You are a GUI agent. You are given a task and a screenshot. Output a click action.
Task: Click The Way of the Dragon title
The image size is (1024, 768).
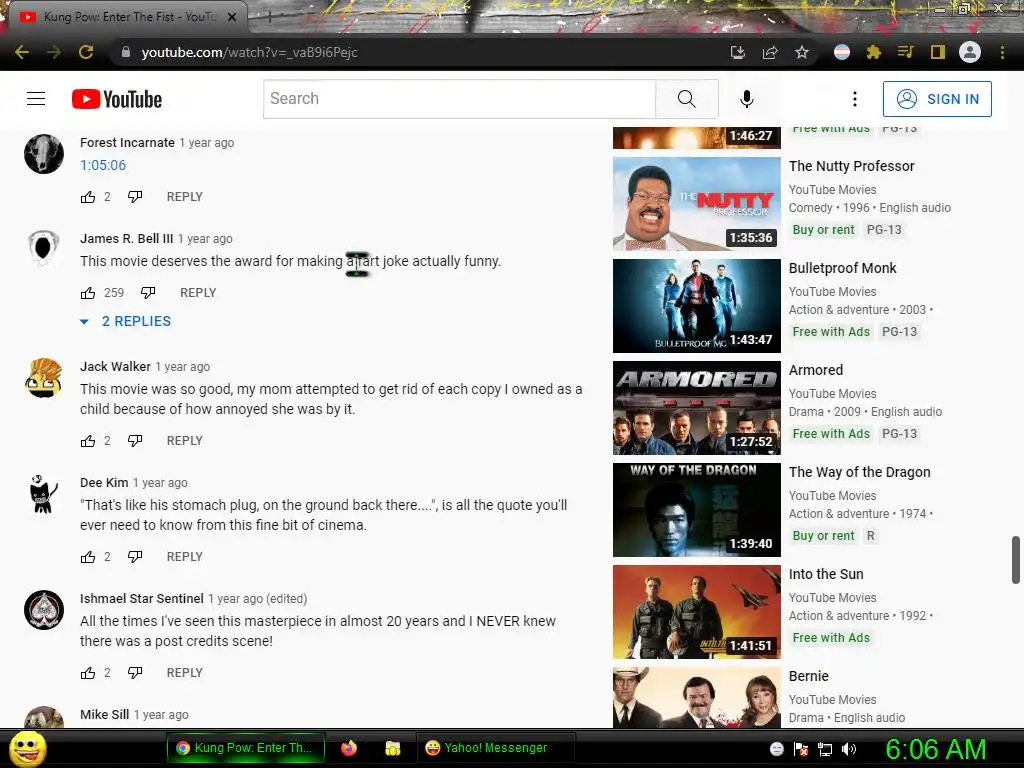point(859,472)
